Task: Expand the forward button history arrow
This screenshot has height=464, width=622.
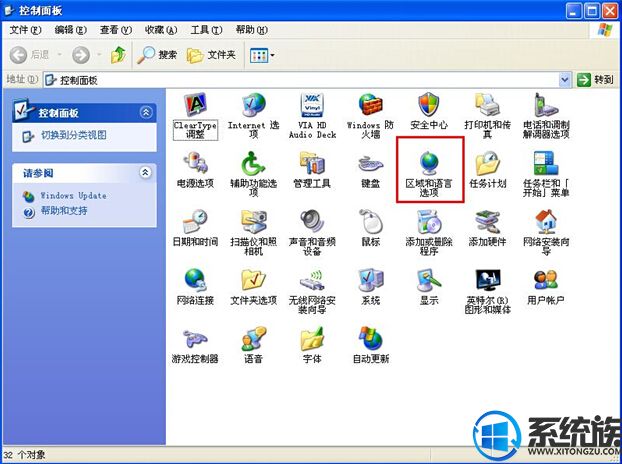Action: 99,55
